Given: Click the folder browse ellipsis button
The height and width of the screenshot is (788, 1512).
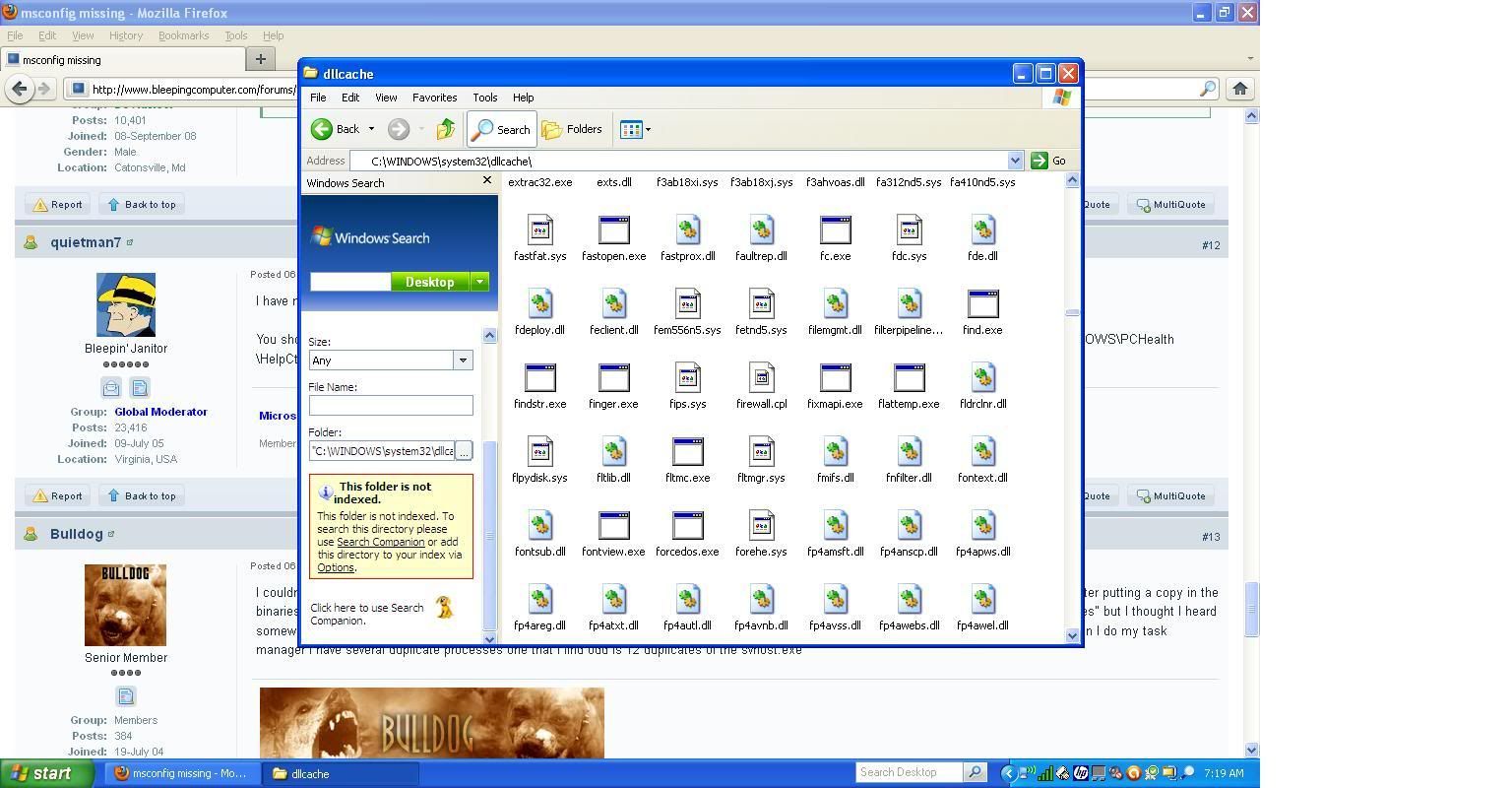Looking at the screenshot, I should (x=464, y=451).
